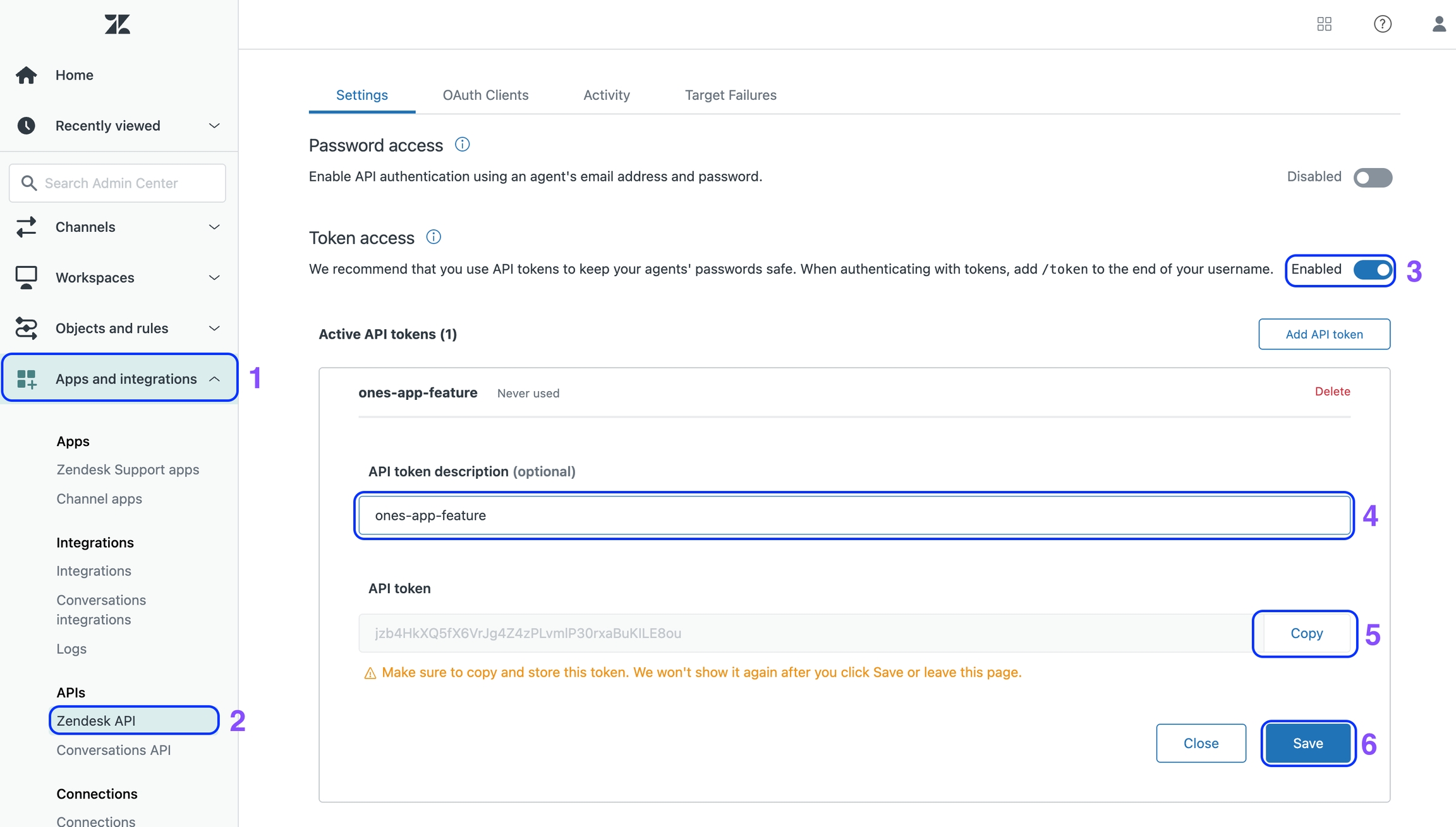Open the help question mark icon
The image size is (1456, 827).
(x=1382, y=24)
